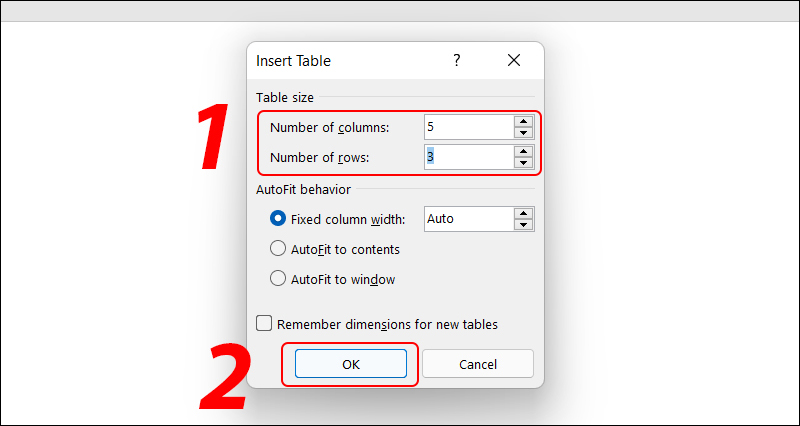Select AutoFit to window option
The height and width of the screenshot is (426, 800).
pyautogui.click(x=278, y=279)
